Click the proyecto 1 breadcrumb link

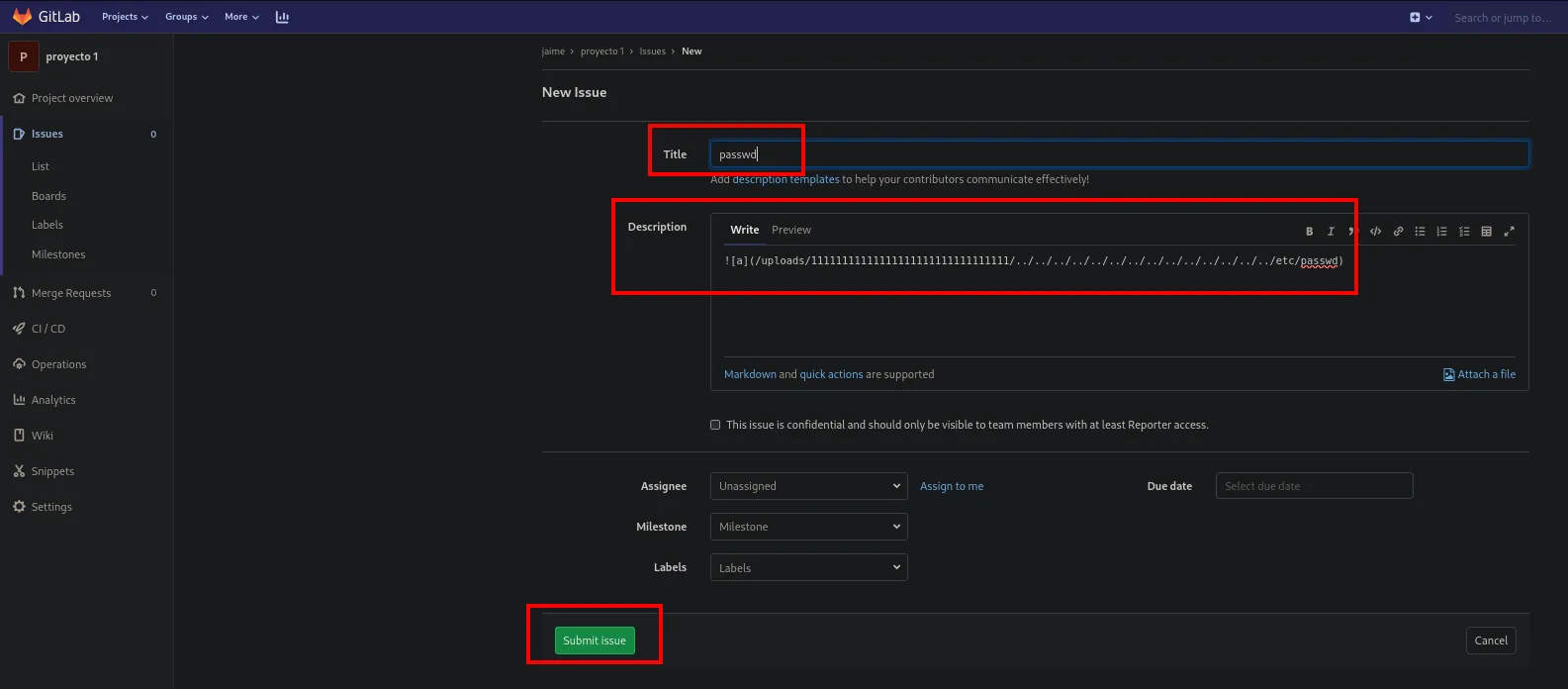pos(602,51)
